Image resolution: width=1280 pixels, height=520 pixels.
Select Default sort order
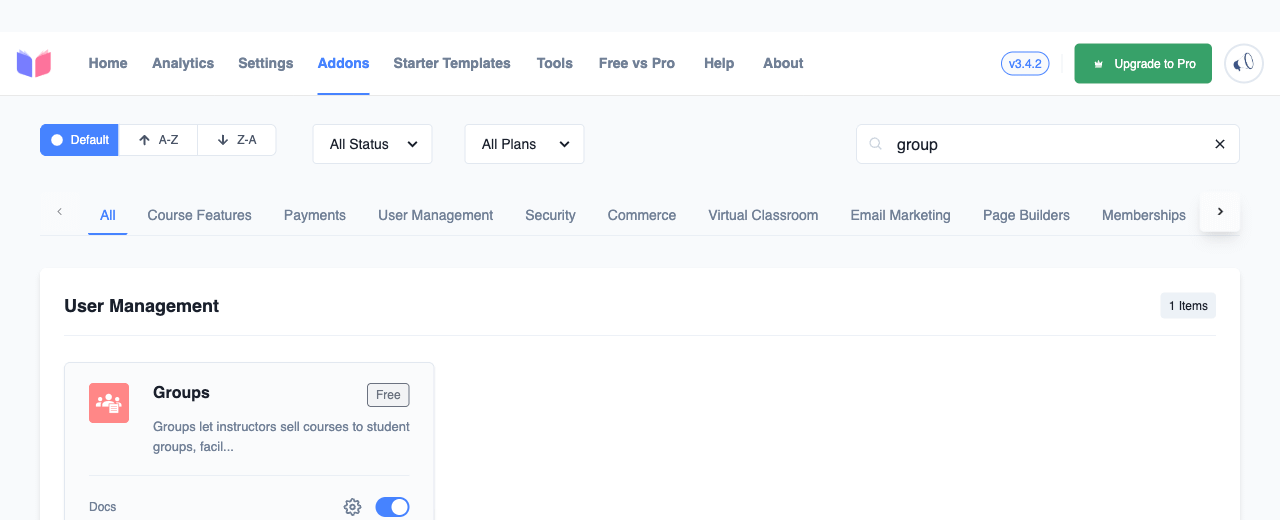point(79,140)
